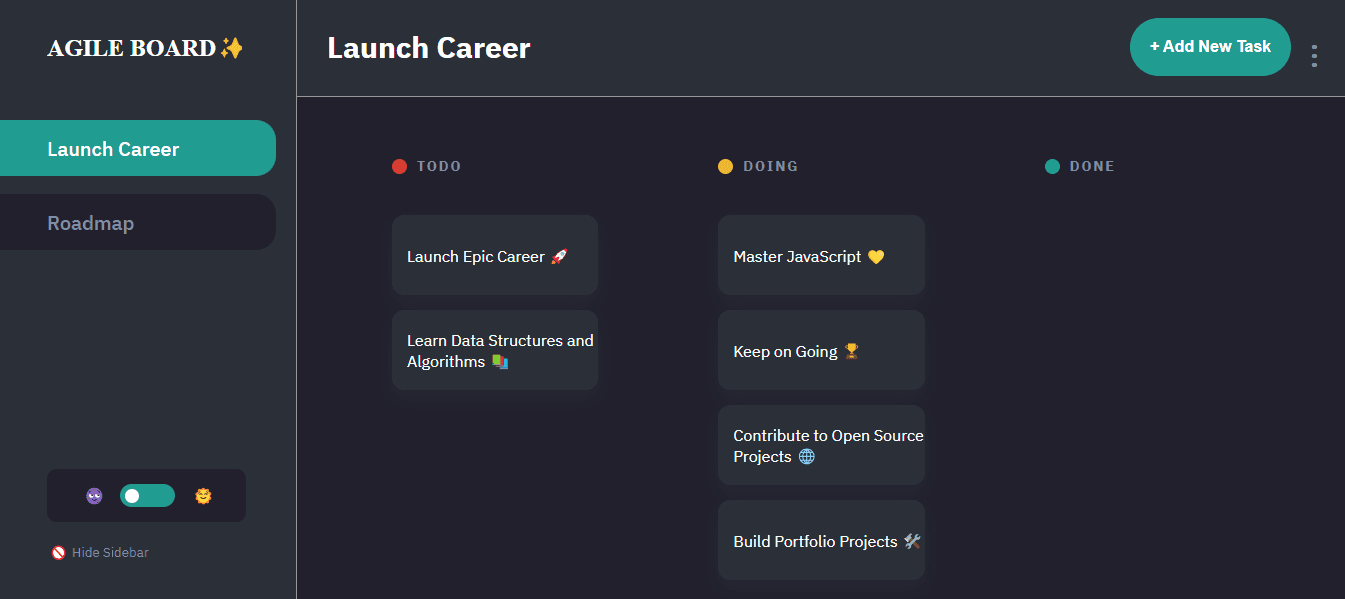Click the yellow DOING color dot
1345x599 pixels.
coord(725,166)
